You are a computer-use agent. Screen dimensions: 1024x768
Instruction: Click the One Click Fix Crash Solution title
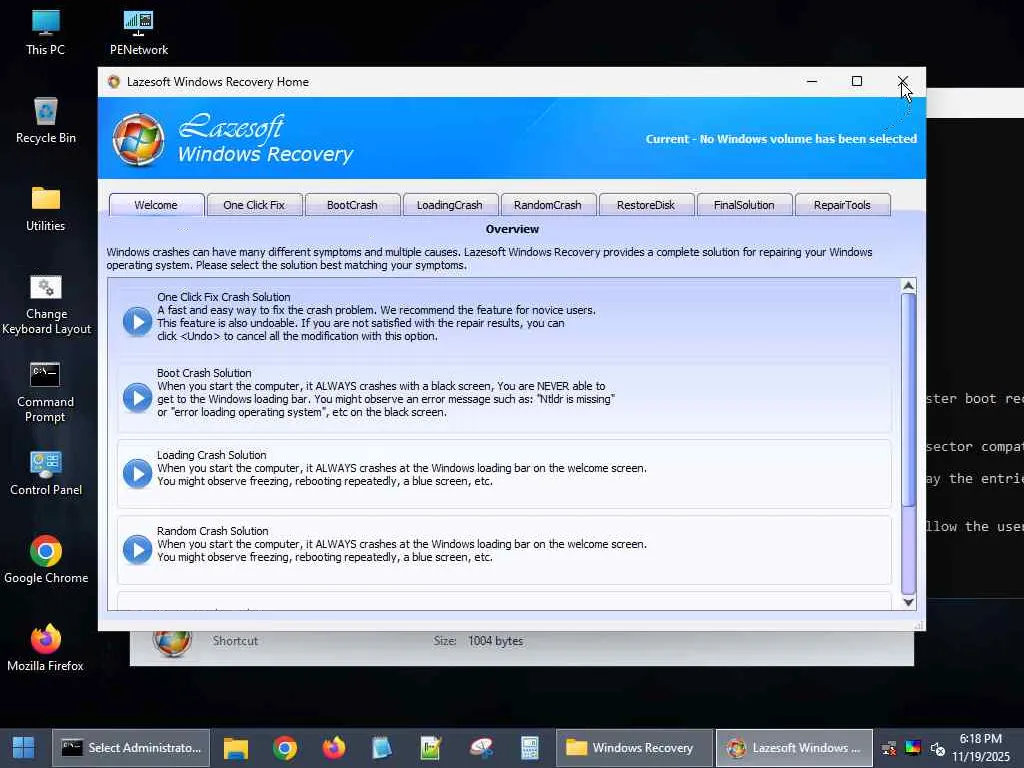pos(223,297)
